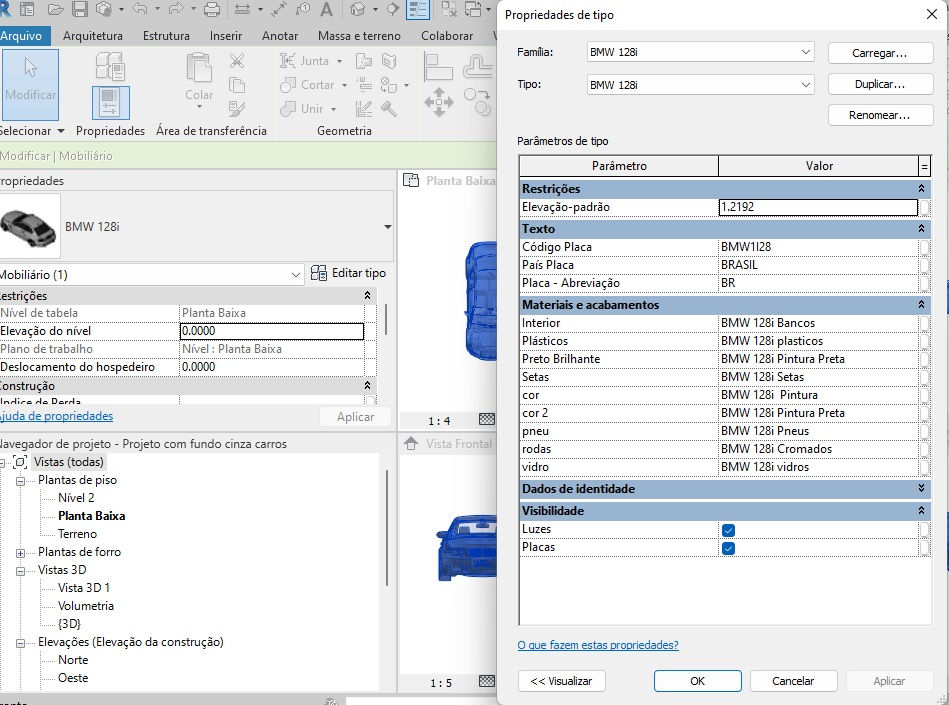Click the Type Properties icon above Propriedades
This screenshot has width=949, height=705.
click(111, 67)
